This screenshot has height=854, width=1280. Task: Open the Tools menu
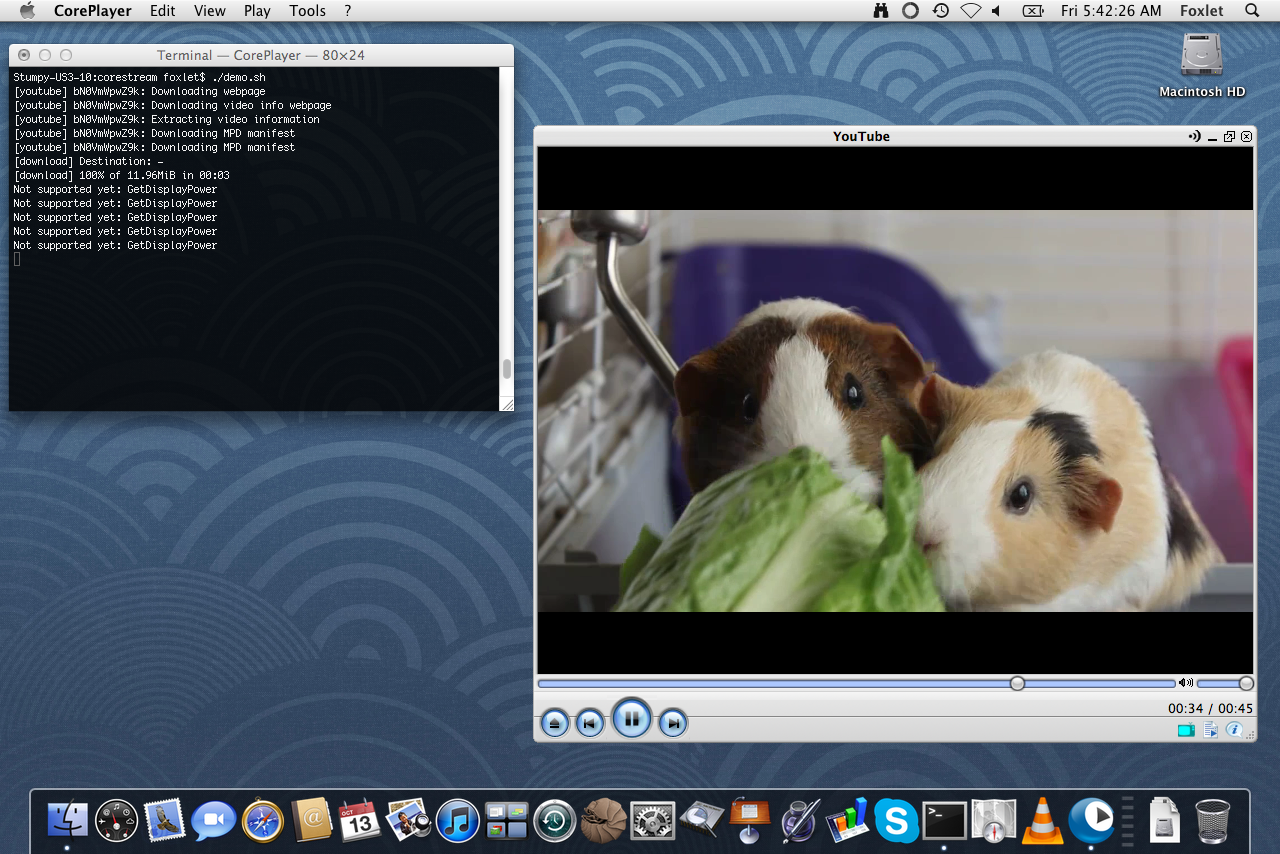pos(307,11)
